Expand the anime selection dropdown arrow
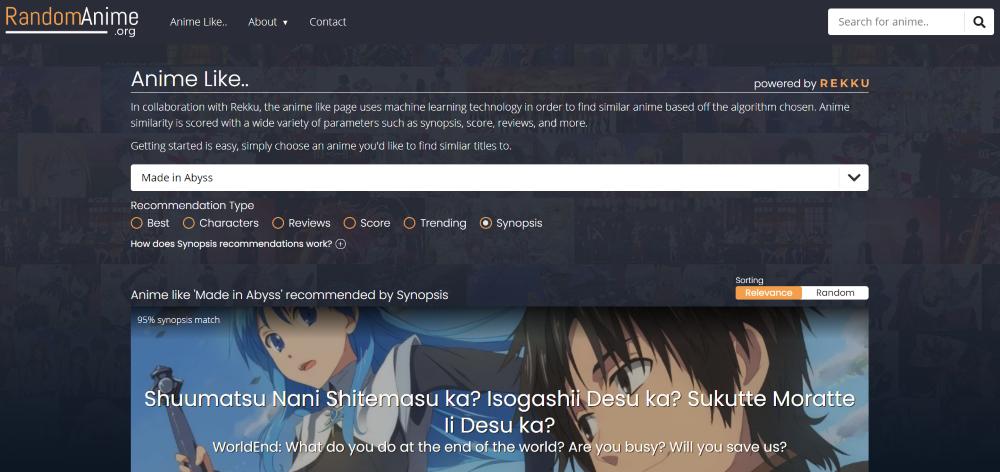Screen dimensions: 1000x472 pyautogui.click(x=854, y=177)
